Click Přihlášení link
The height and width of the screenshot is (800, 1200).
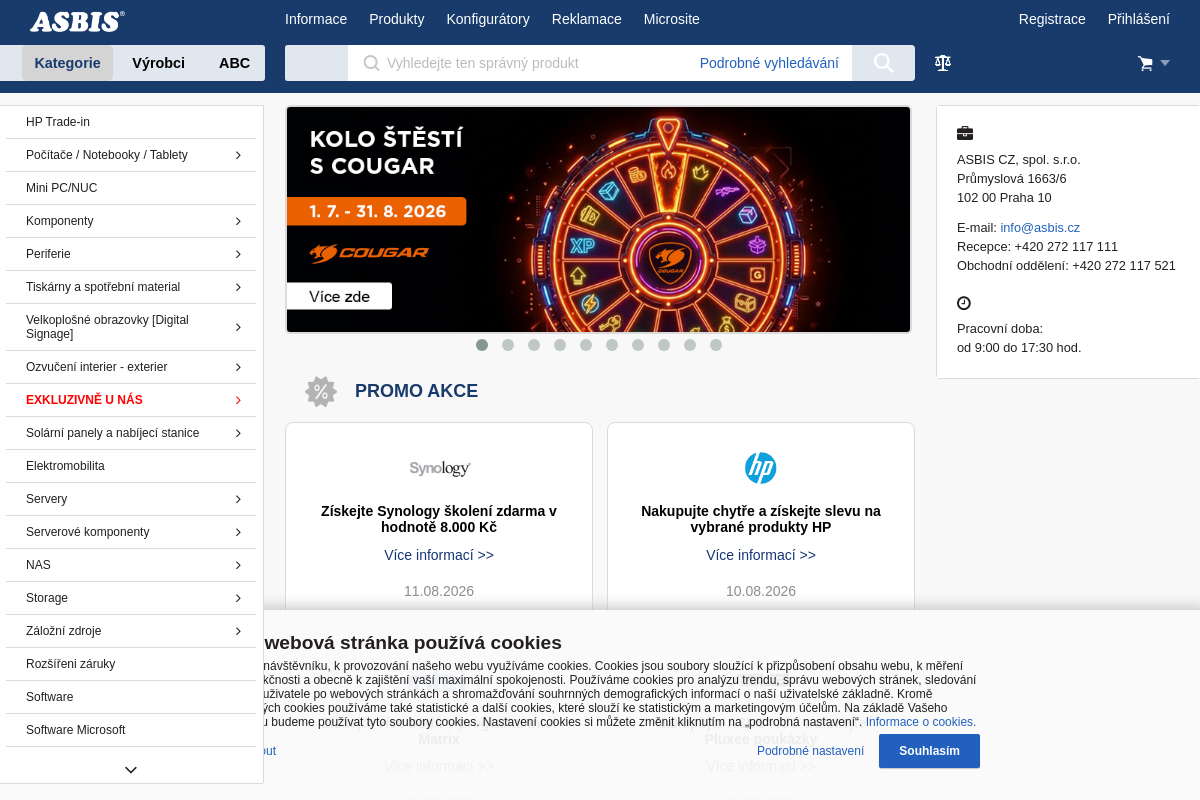(x=1139, y=19)
